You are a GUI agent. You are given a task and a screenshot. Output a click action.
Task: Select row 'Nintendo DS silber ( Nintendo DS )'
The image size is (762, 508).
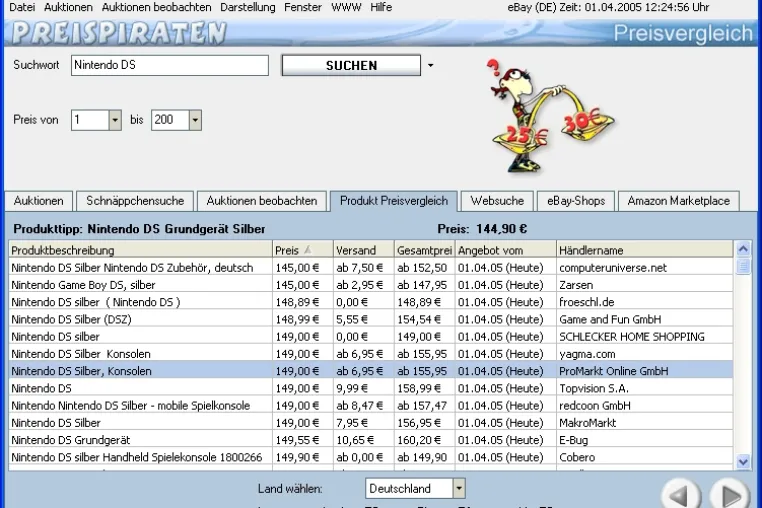point(371,302)
